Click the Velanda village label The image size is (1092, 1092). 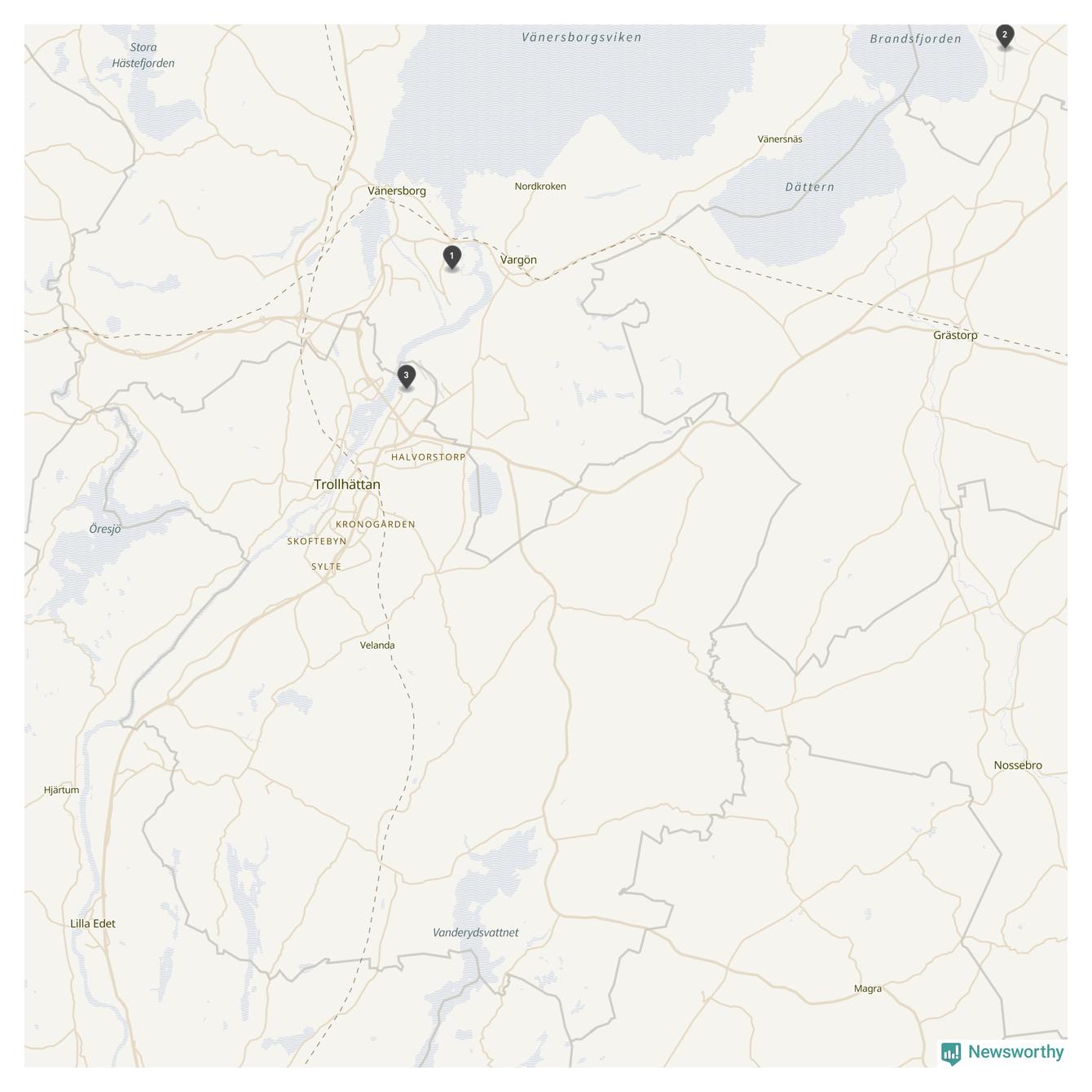tap(377, 645)
